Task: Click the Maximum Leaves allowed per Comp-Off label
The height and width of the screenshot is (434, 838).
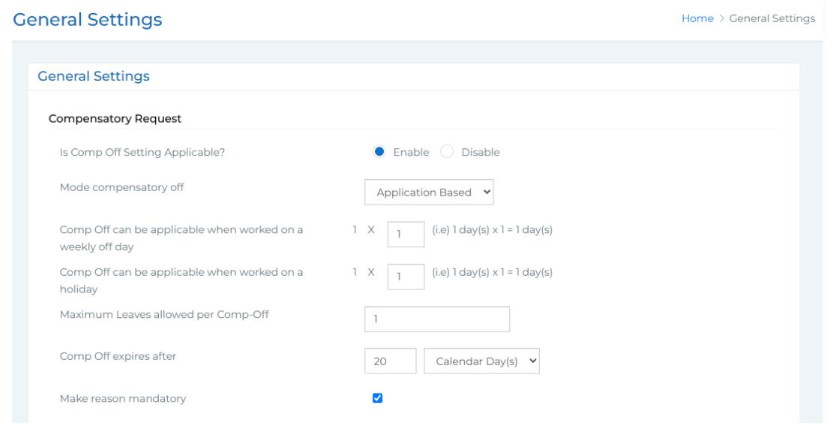Action: 164,315
